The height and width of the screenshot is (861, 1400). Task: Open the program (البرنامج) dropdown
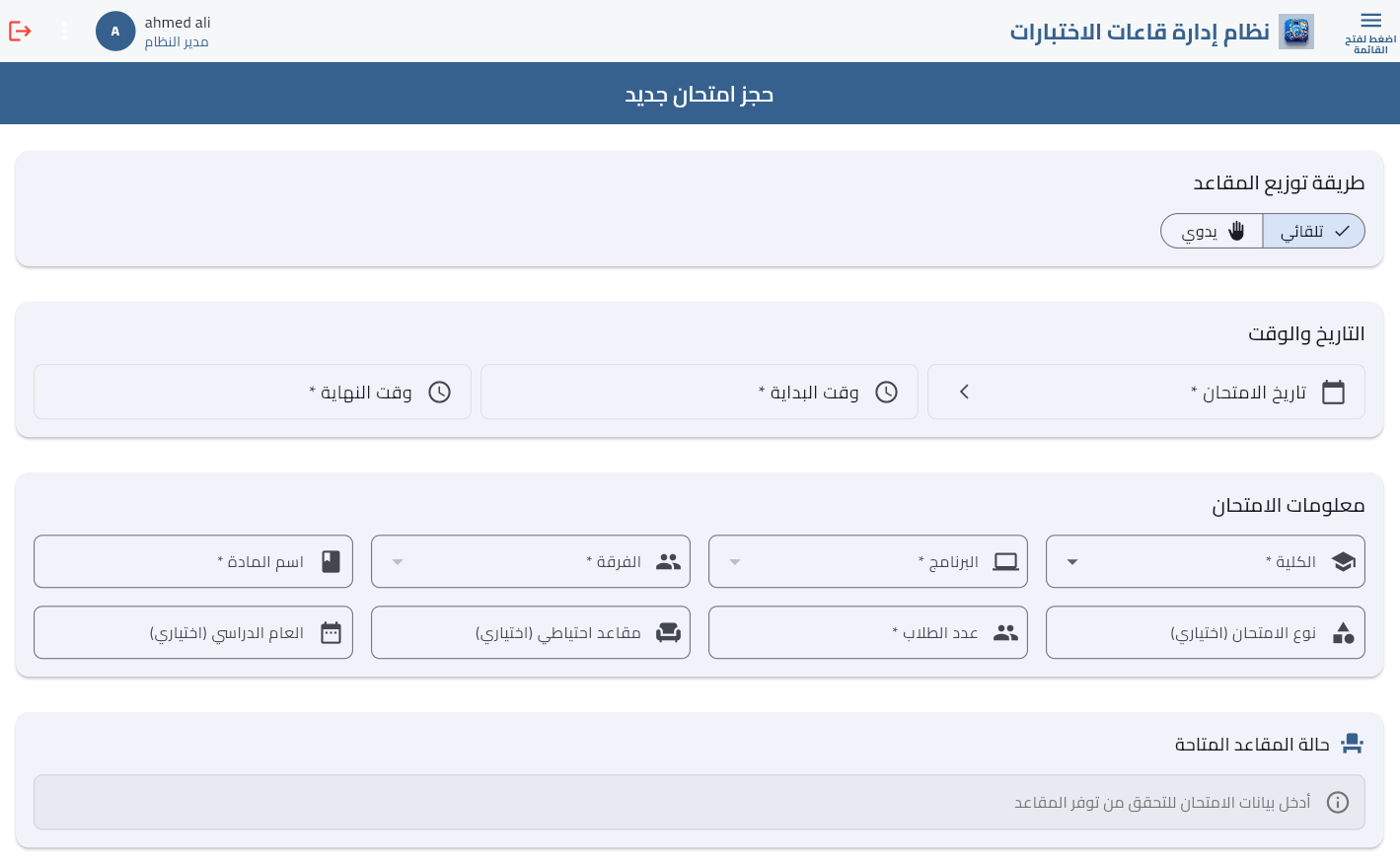coord(868,561)
